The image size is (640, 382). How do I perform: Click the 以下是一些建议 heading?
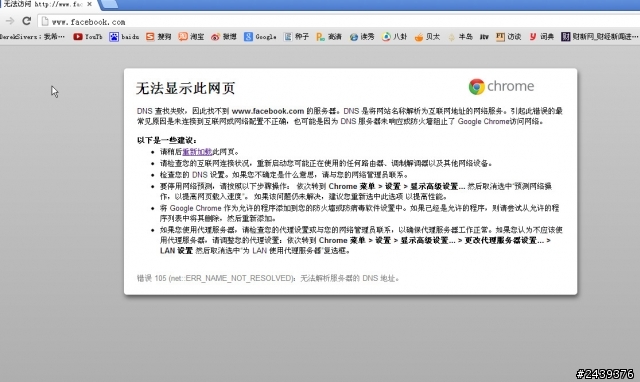coord(167,140)
